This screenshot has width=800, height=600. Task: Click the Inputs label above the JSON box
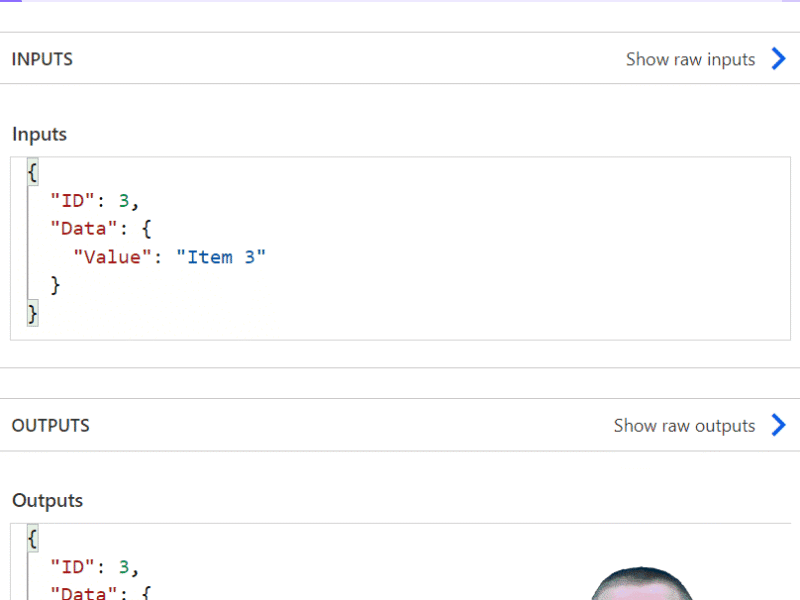tap(39, 134)
